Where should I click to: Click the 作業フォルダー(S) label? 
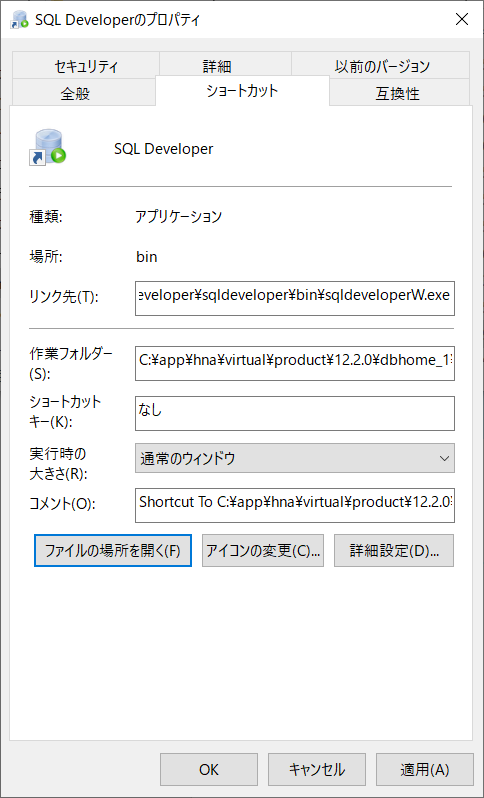70,363
